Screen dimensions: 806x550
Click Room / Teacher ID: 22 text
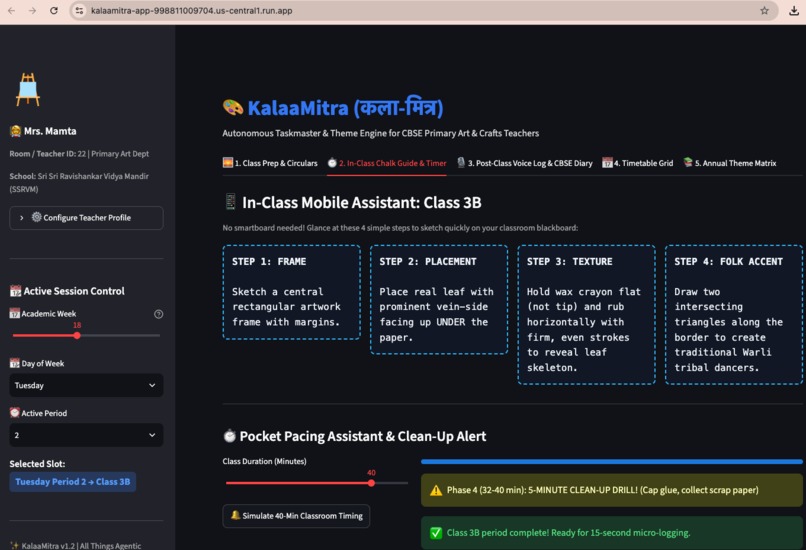(x=79, y=154)
